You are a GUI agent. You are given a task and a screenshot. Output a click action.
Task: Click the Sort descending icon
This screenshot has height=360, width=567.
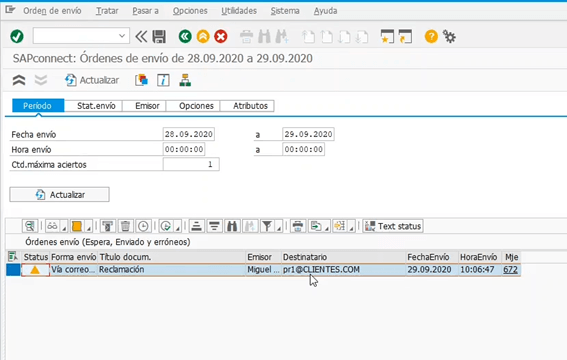pyautogui.click(x=214, y=226)
